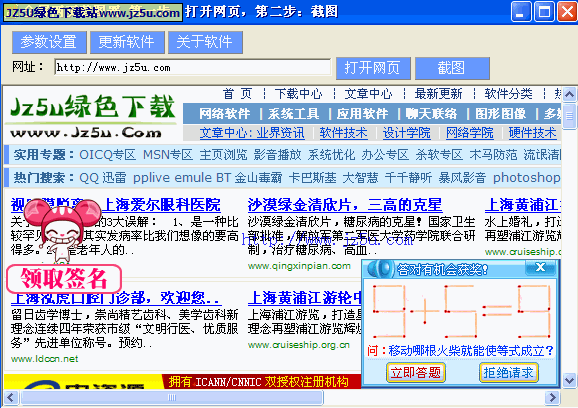Click the 领取签名 badge
The image size is (578, 408).
[64, 279]
